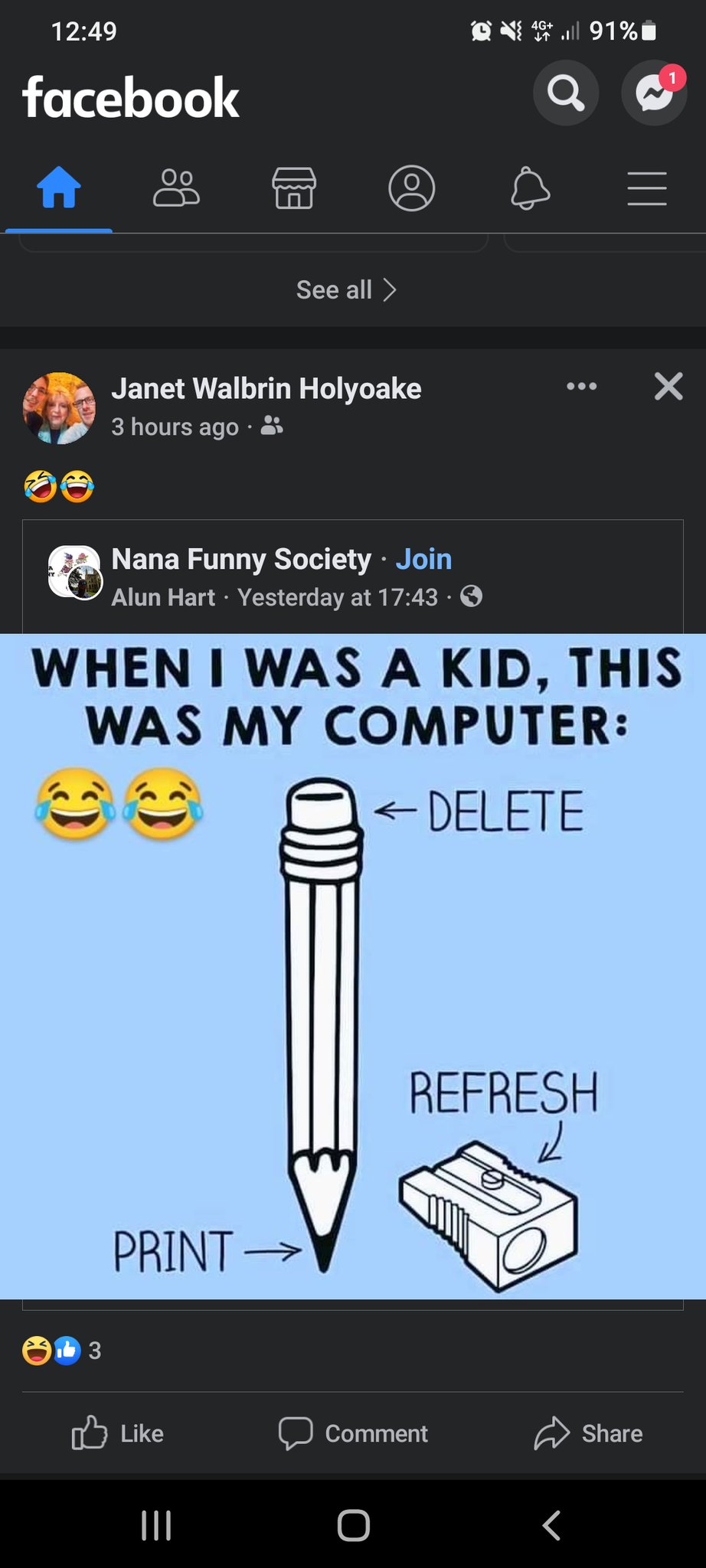Open post options three-dot menu
Viewport: 706px width, 1568px height.
coord(582,387)
